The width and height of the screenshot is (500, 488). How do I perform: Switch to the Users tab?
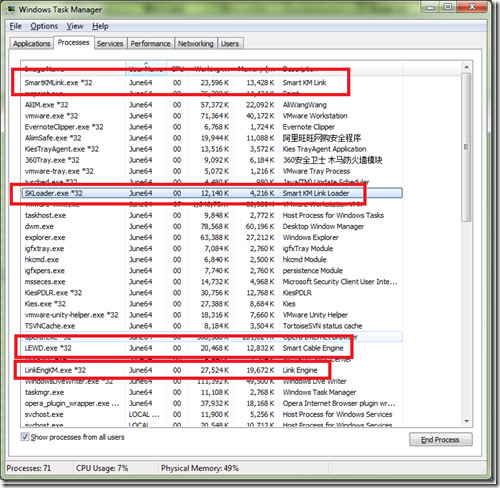[230, 44]
